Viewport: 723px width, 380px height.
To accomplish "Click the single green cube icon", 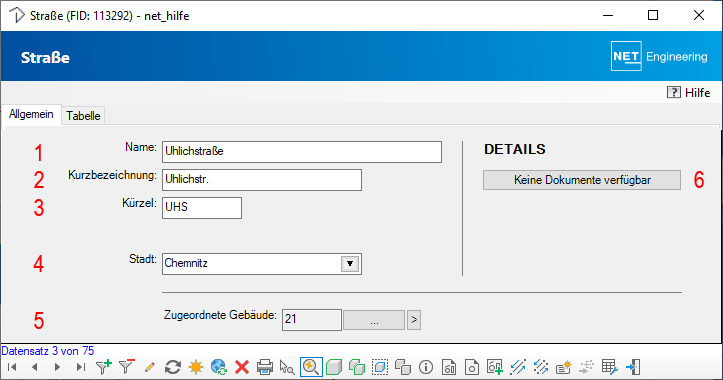I will [x=334, y=367].
